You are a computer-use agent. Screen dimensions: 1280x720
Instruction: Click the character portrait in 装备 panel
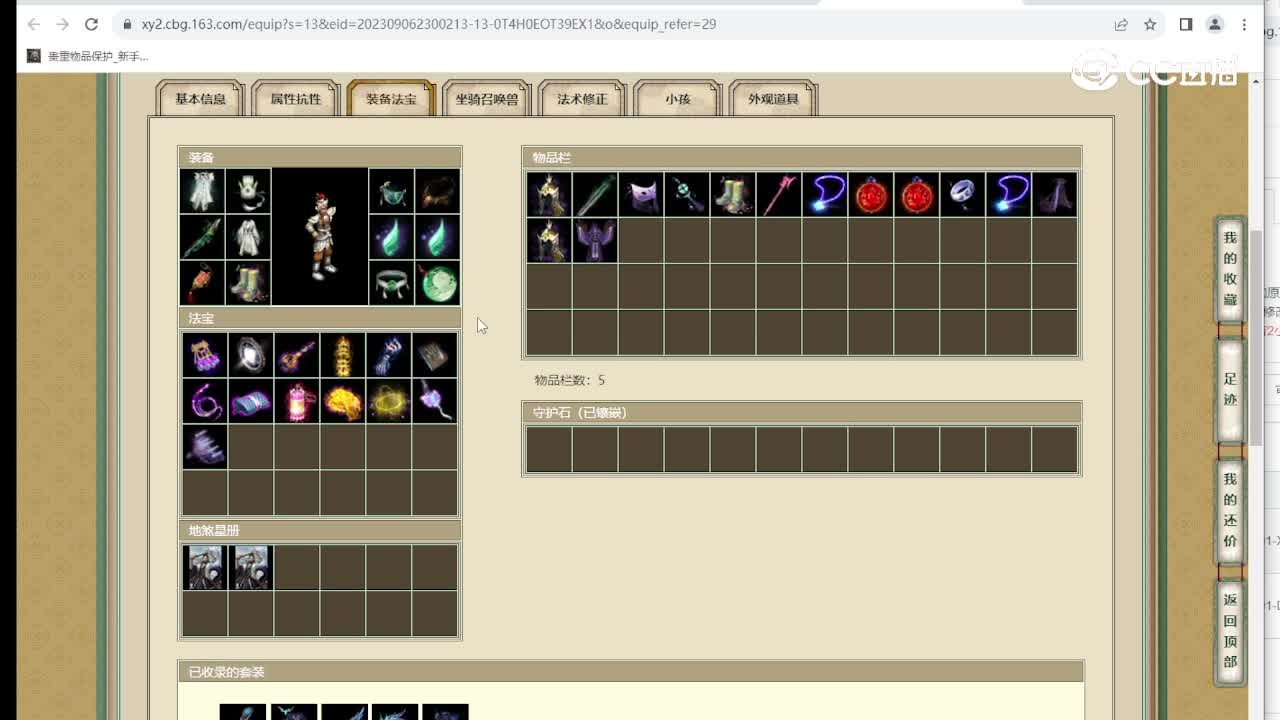click(x=320, y=237)
